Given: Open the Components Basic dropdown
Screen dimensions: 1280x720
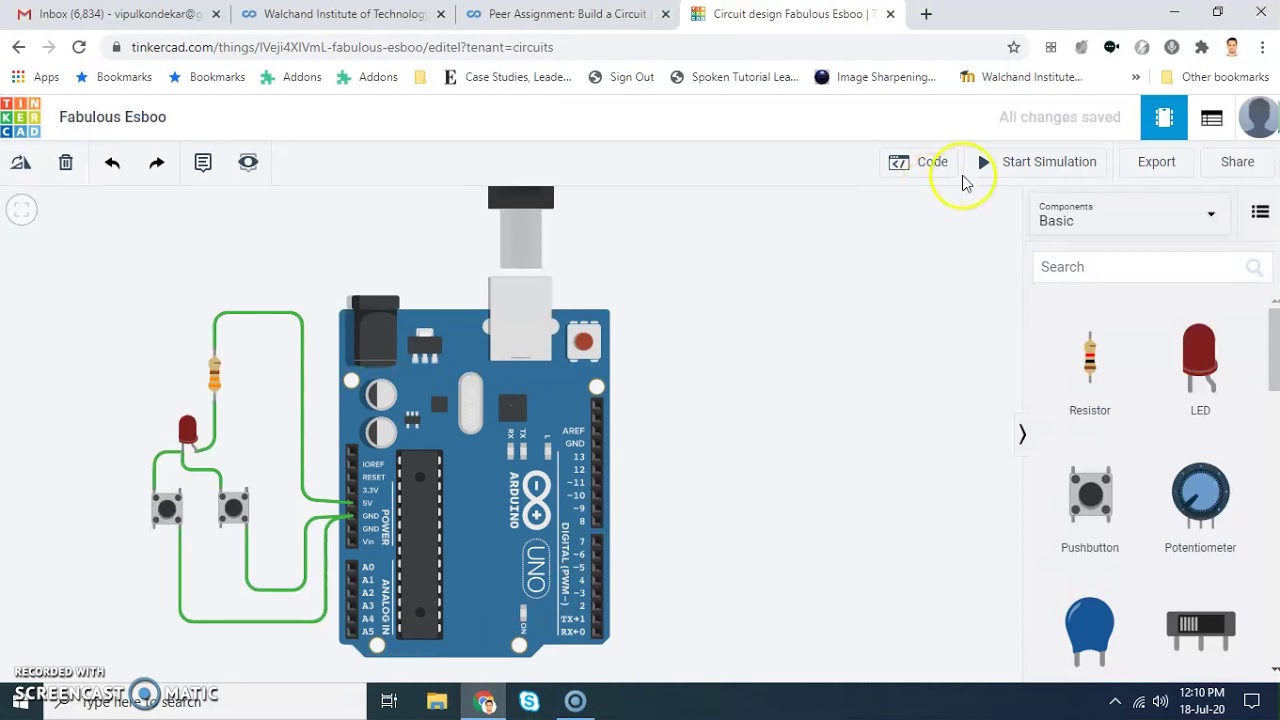Looking at the screenshot, I should tap(1128, 214).
